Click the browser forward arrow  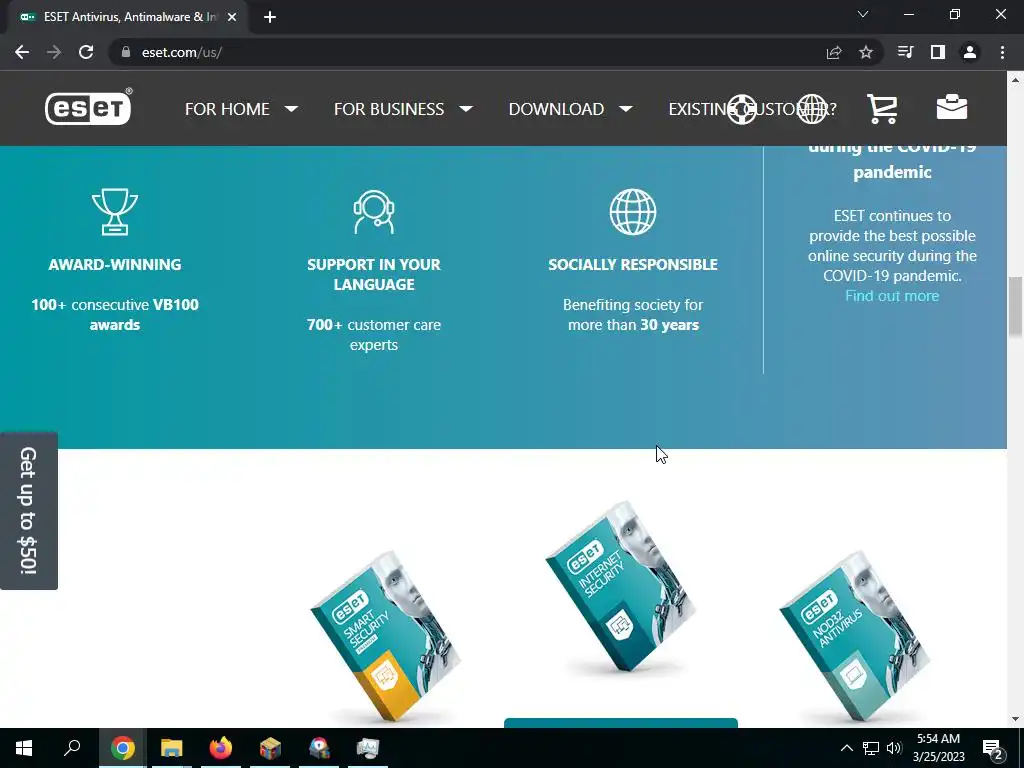pyautogui.click(x=54, y=52)
